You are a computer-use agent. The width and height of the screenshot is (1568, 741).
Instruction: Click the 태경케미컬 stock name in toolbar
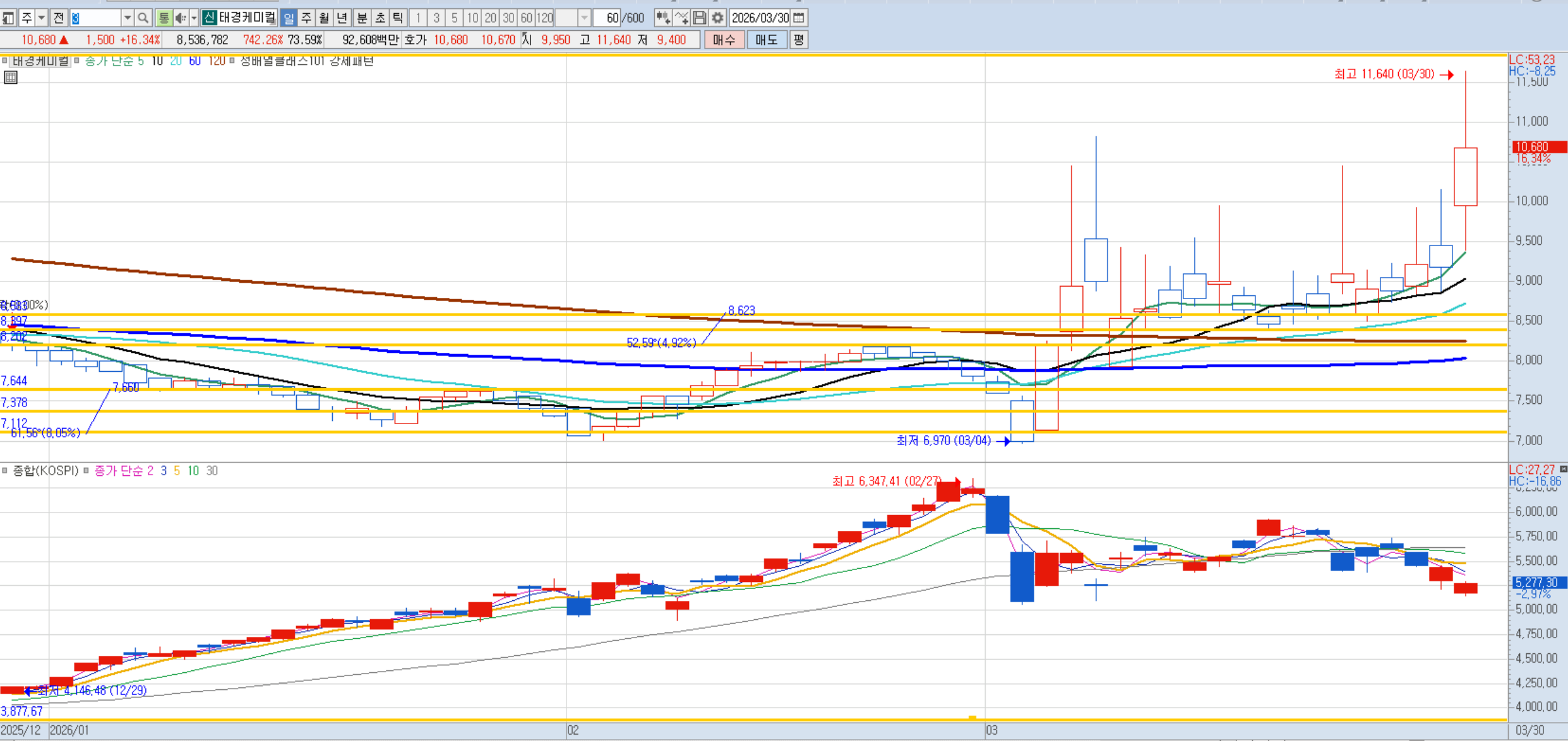point(247,18)
